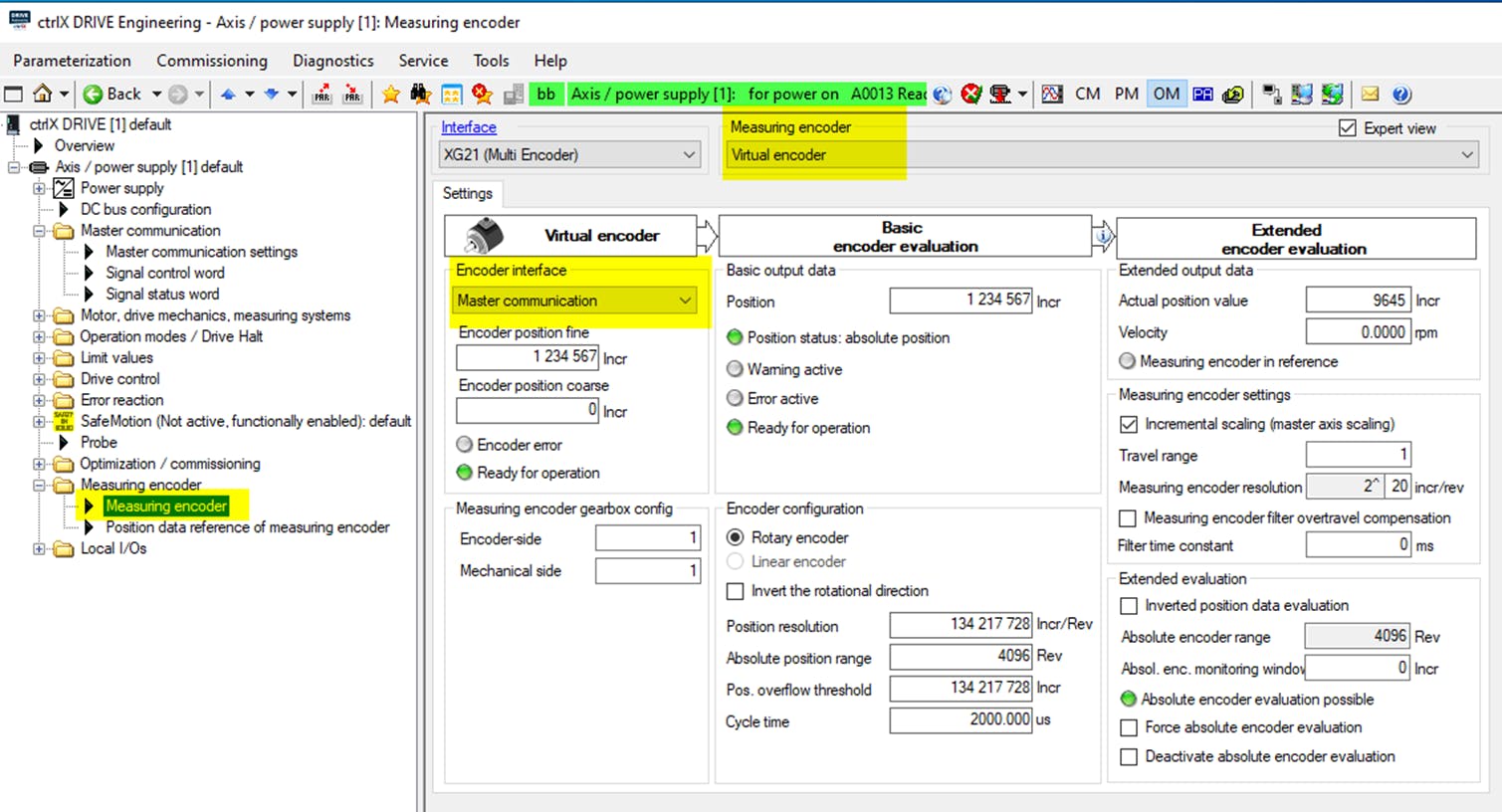Click the Home icon in the toolbar
Image resolution: width=1502 pixels, height=812 pixels.
(x=42, y=94)
